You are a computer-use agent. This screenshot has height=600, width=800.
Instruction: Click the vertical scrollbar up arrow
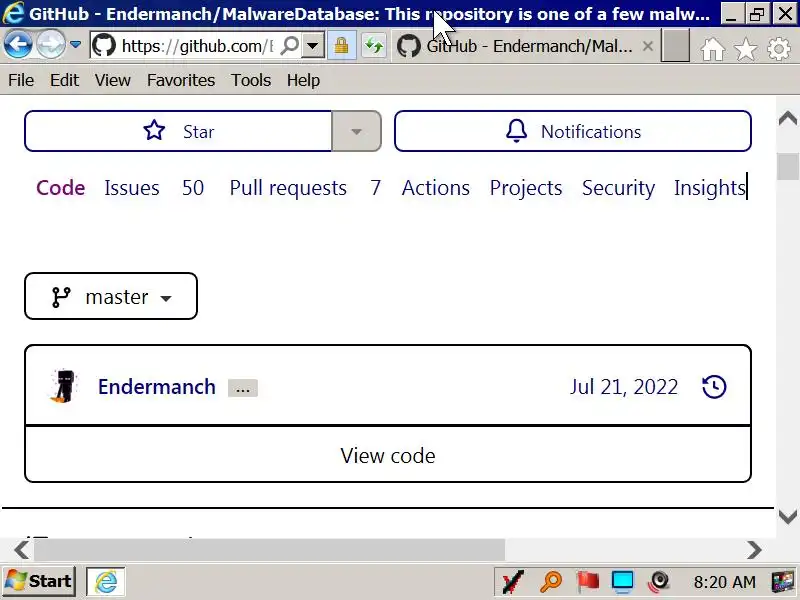click(788, 118)
